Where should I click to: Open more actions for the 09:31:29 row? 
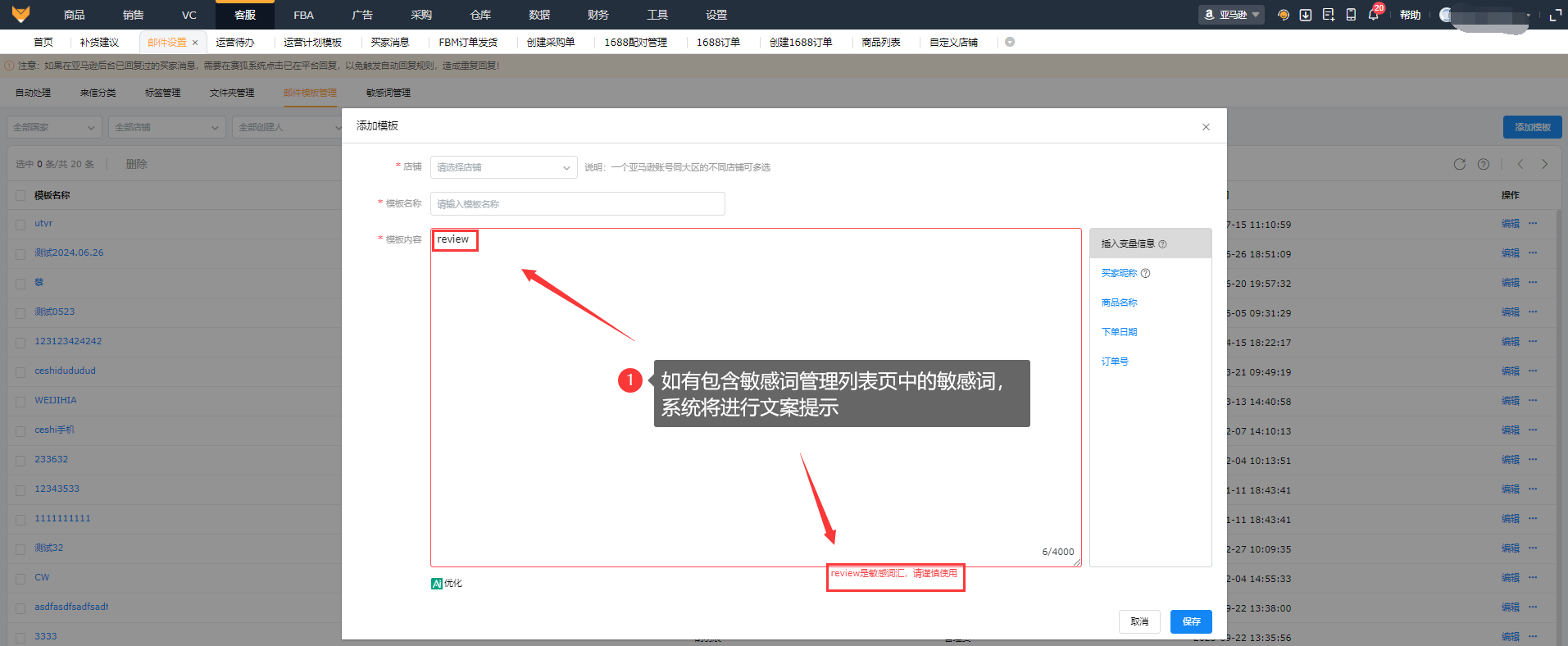click(1533, 312)
